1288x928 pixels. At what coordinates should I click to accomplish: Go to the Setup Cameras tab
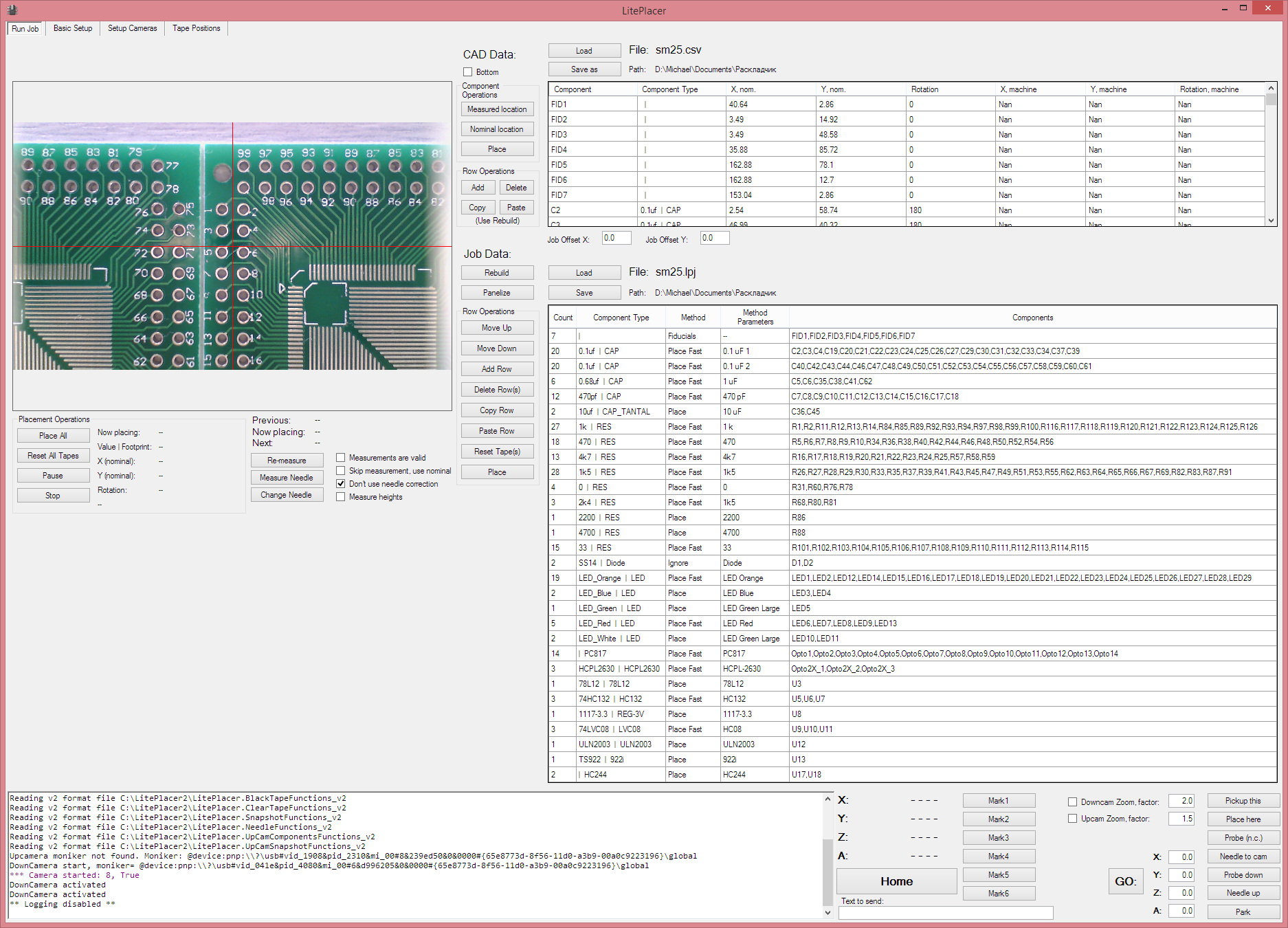coord(132,28)
